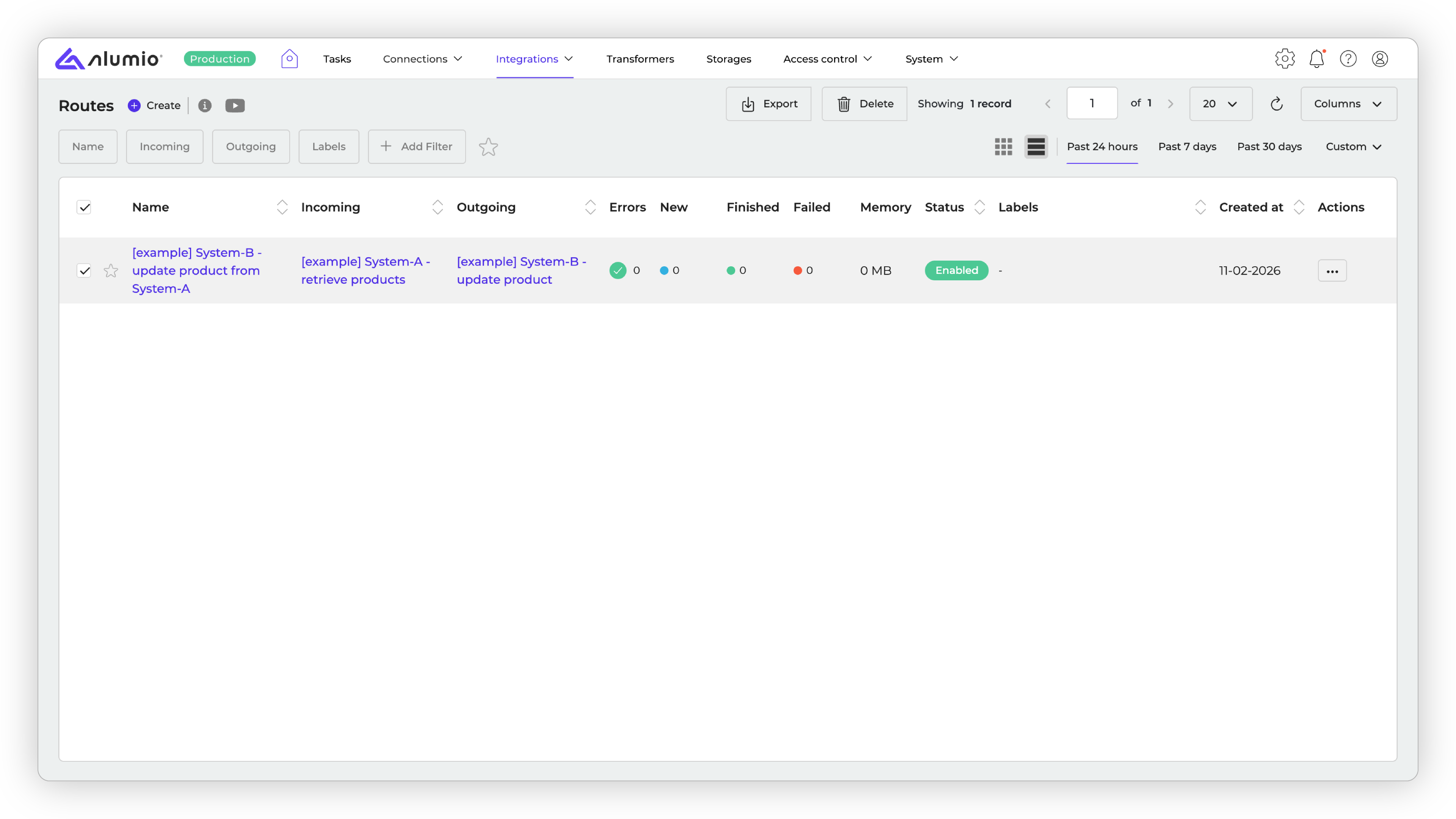Open the user profile icon
This screenshot has width=1456, height=819.
pos(1380,59)
